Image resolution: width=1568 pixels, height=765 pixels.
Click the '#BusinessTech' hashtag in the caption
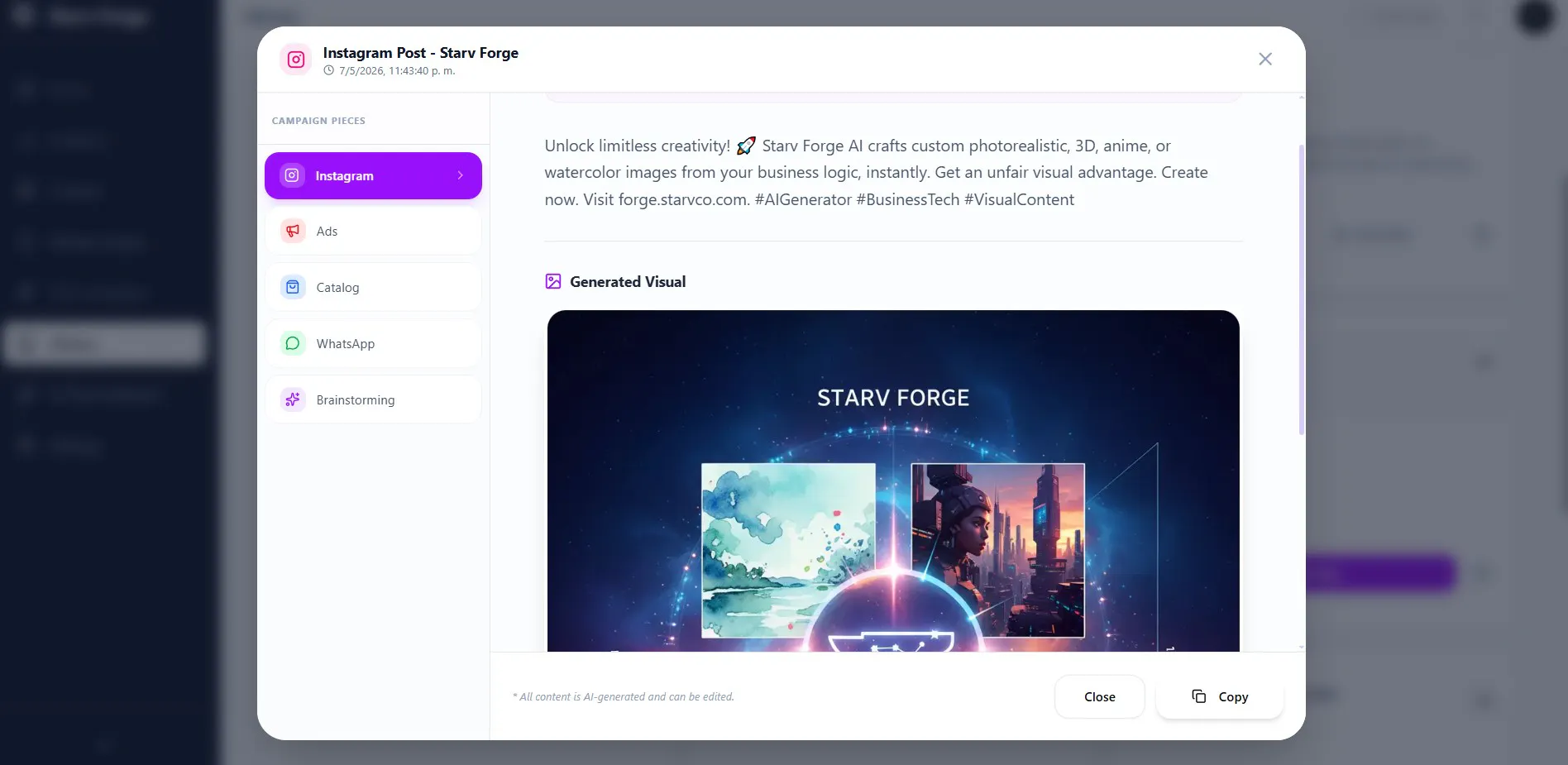[908, 200]
